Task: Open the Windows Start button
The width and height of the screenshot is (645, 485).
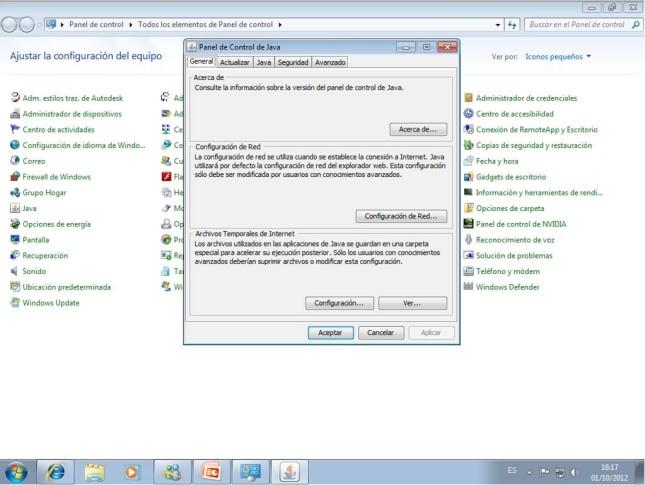Action: (16, 472)
